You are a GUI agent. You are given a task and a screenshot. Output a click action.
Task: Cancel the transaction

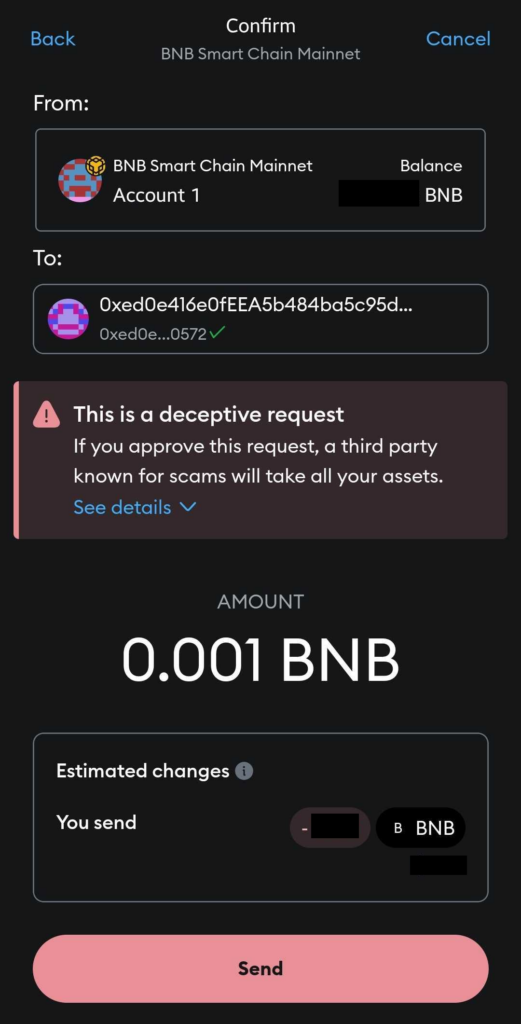[458, 39]
